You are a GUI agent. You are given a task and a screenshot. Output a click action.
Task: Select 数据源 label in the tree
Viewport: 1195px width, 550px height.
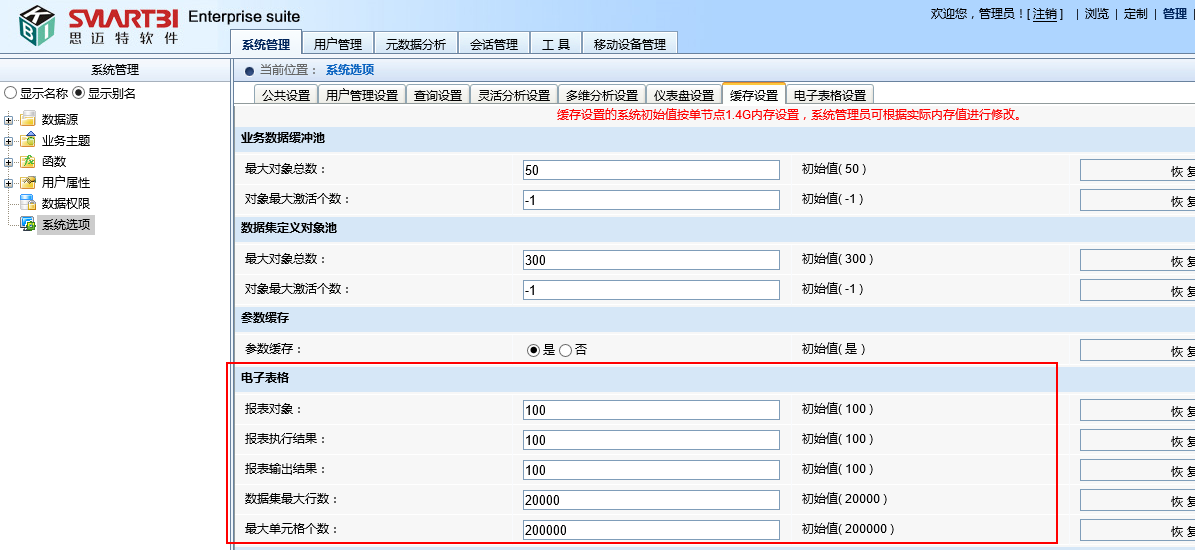[x=59, y=120]
